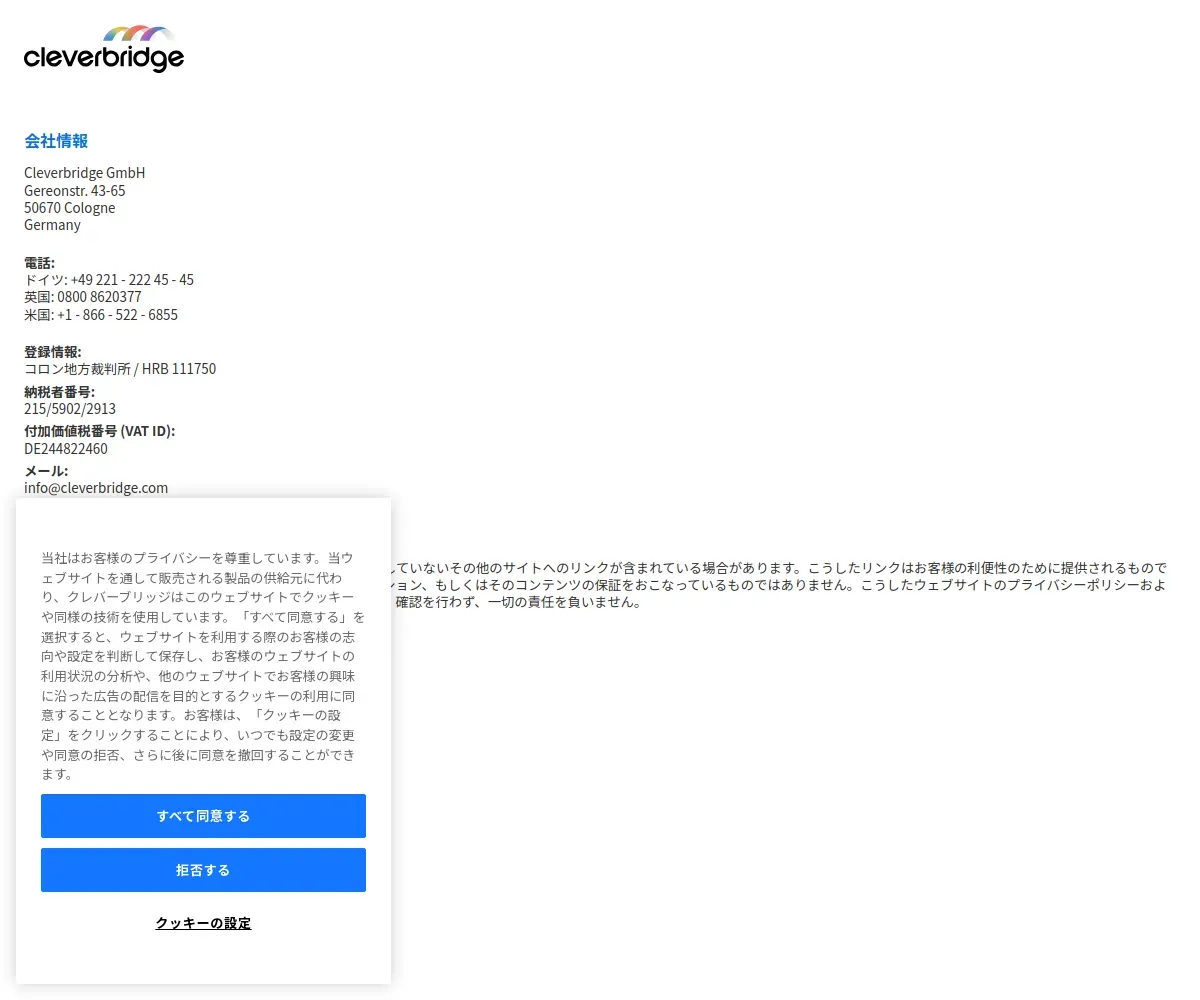
Task: Click the 納税者番号: label
Action: tap(60, 392)
